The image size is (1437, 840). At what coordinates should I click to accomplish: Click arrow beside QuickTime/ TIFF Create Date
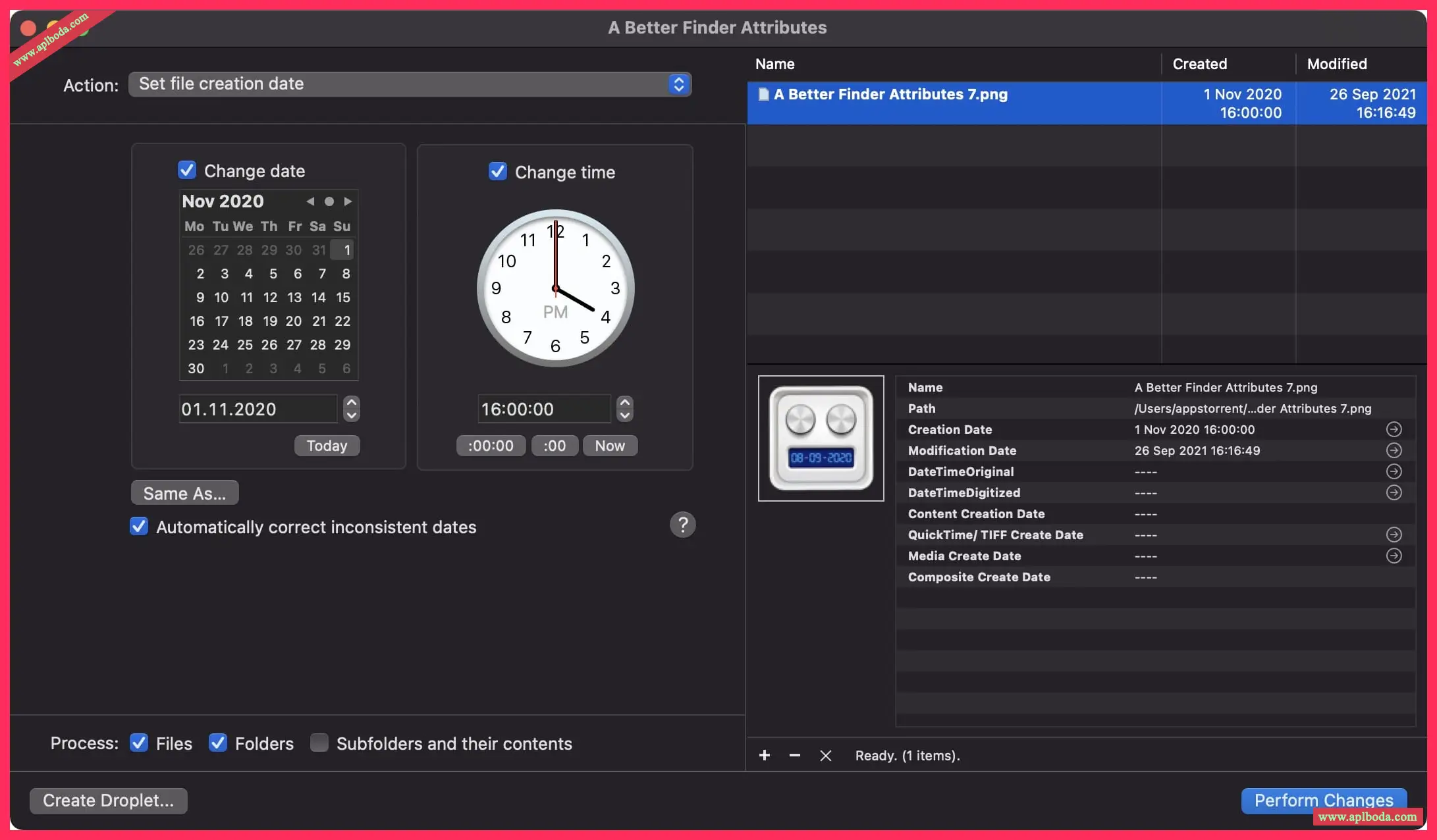(x=1394, y=535)
